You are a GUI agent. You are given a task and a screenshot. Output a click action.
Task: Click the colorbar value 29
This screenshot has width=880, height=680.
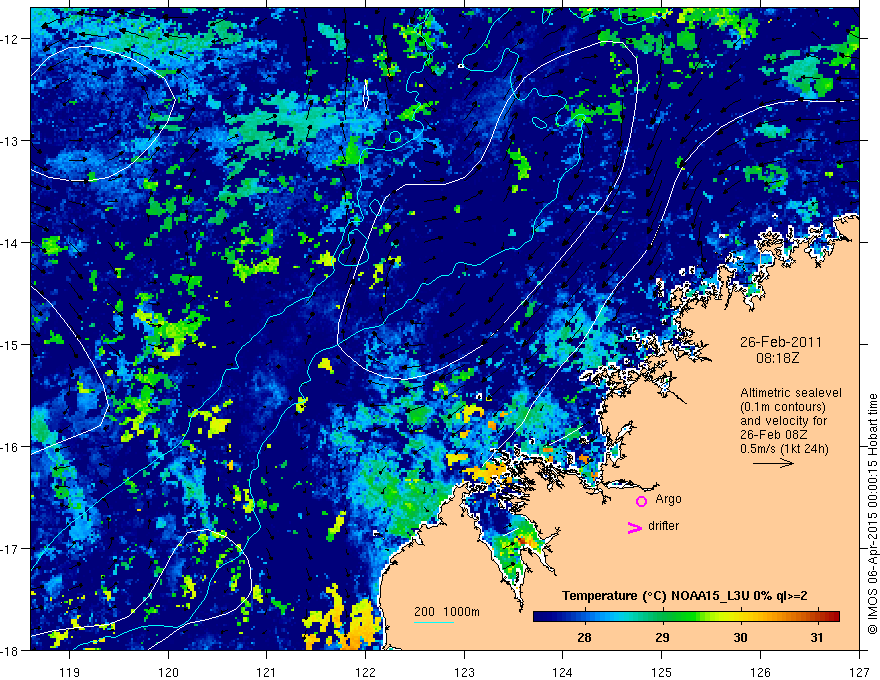coord(662,637)
